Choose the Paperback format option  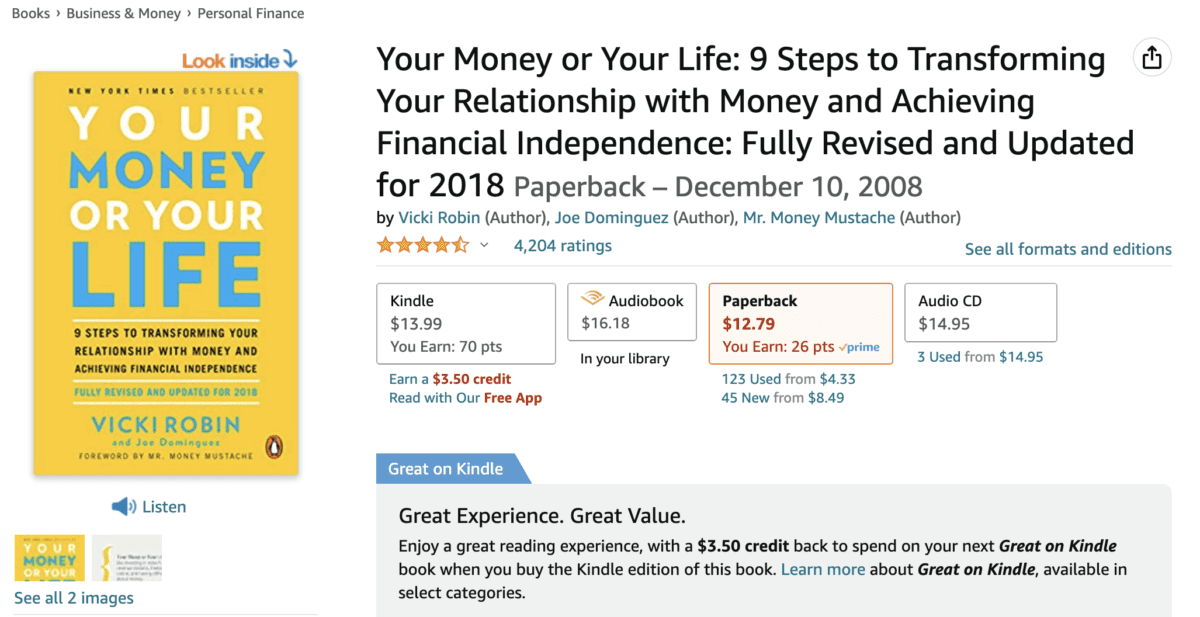click(x=800, y=323)
